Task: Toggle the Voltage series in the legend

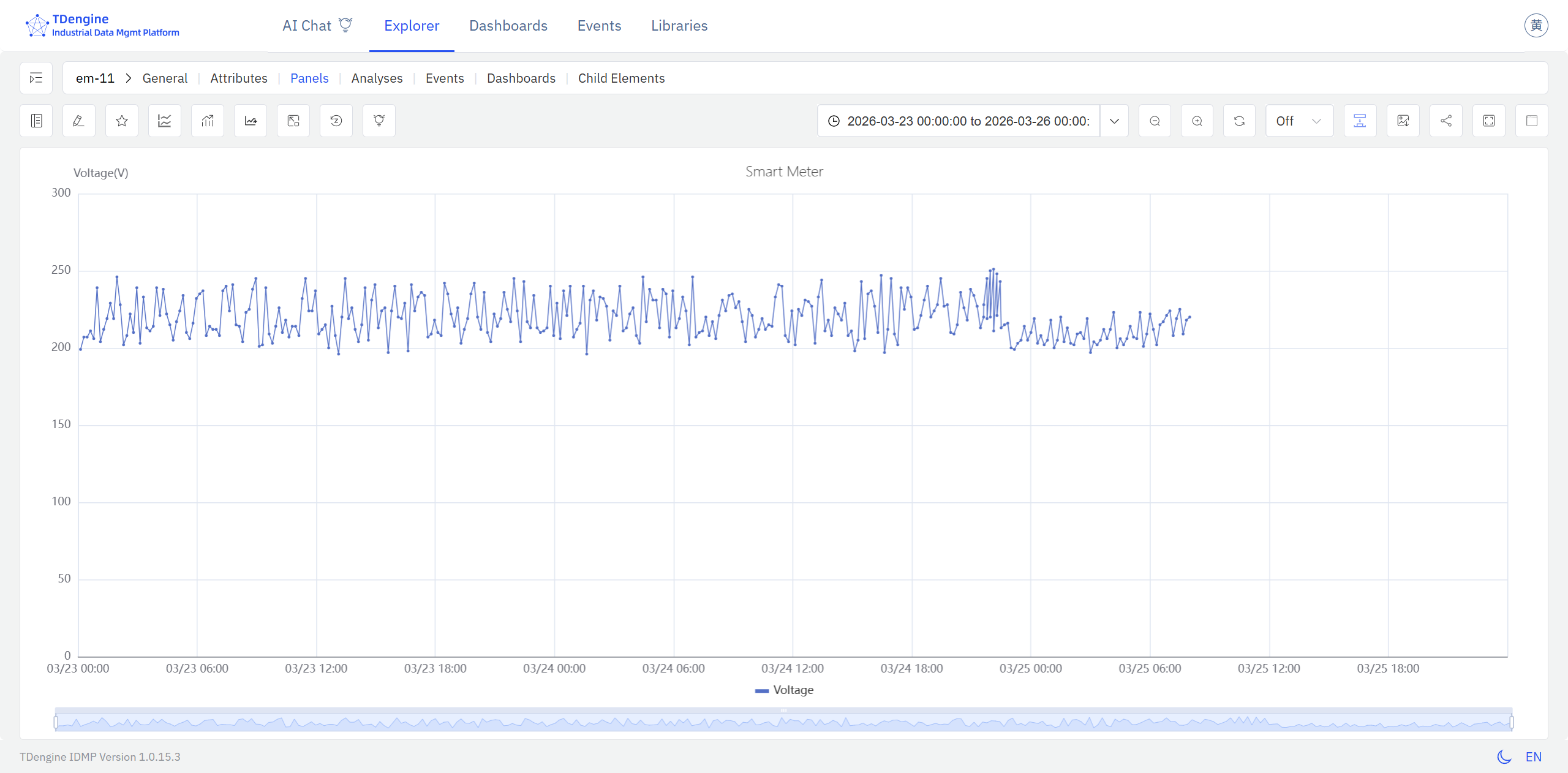Action: (x=784, y=690)
